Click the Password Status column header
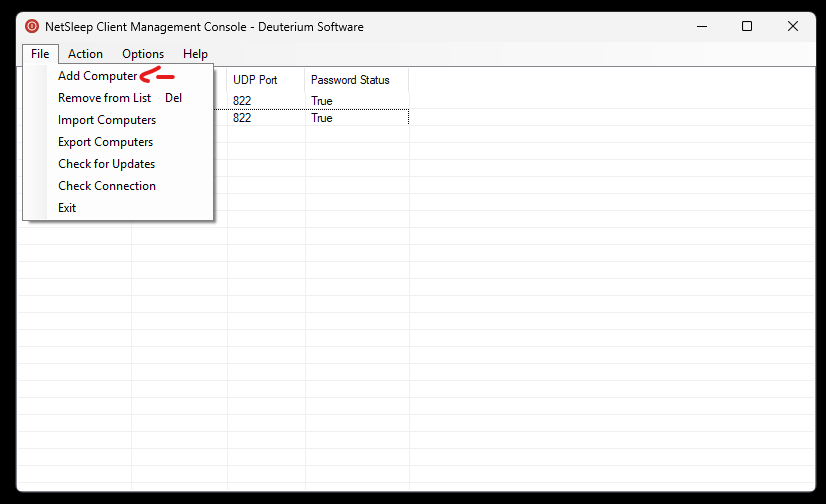Viewport: 826px width, 504px height. pyautogui.click(x=357, y=80)
